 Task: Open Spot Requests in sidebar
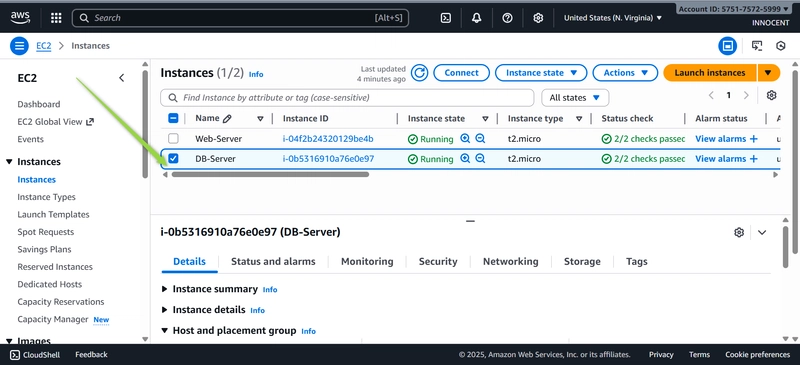pos(45,232)
